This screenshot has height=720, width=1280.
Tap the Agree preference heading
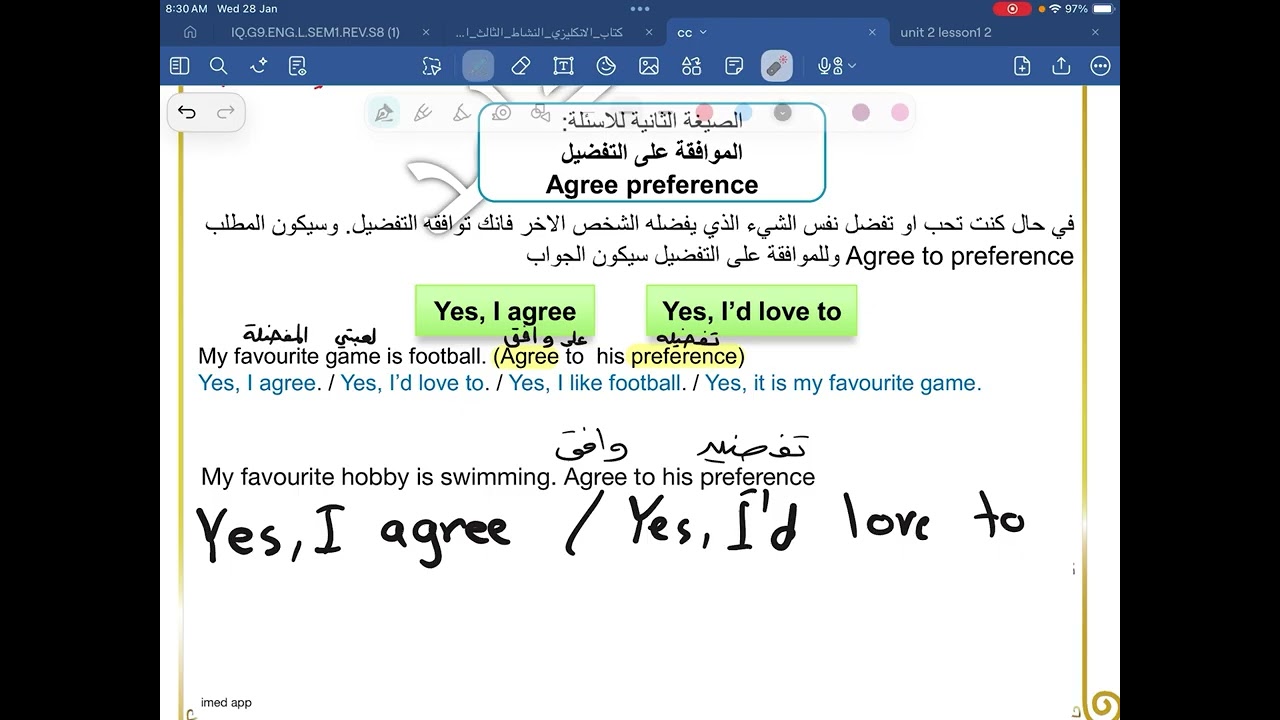652,185
